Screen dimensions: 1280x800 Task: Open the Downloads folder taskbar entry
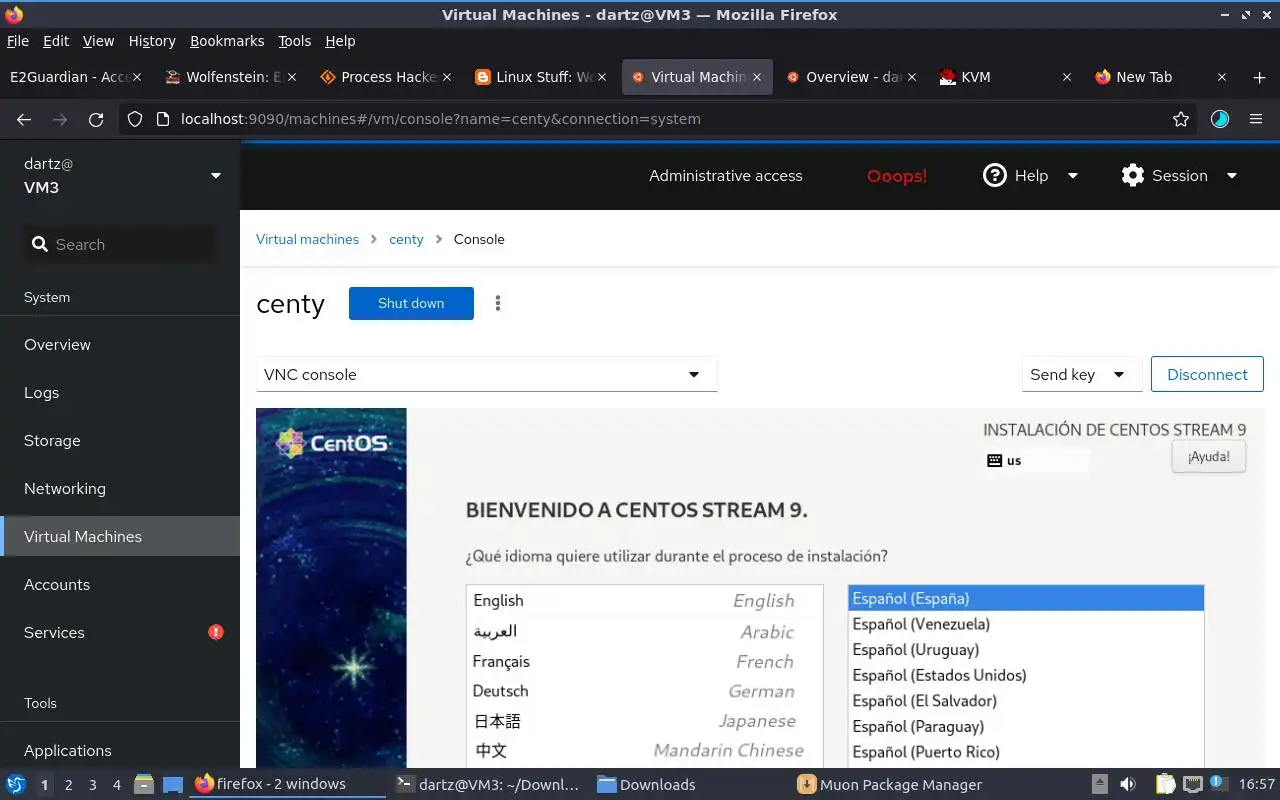tap(687, 784)
